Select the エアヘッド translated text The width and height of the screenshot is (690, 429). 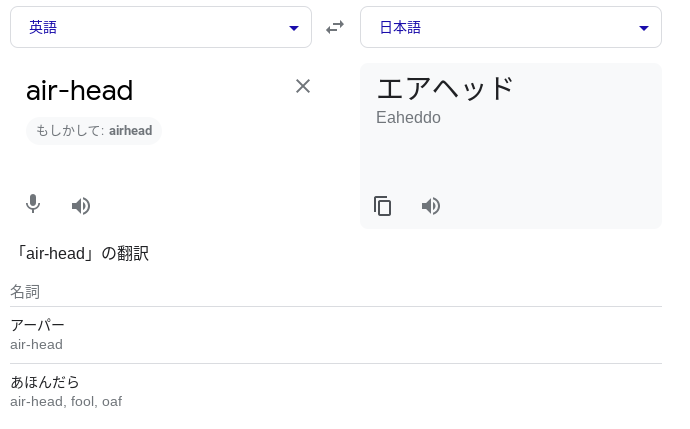pos(445,88)
